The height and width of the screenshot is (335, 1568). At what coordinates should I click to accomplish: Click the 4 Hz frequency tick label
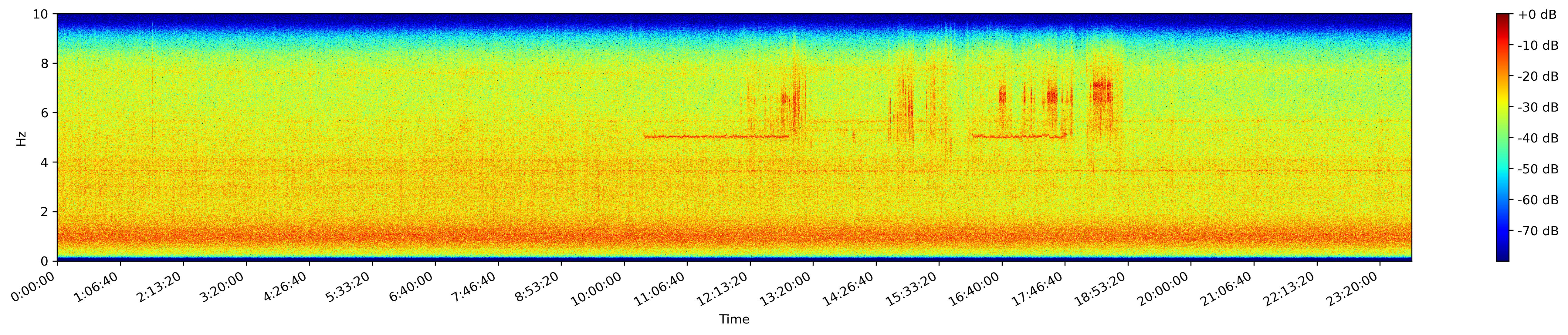[x=45, y=162]
